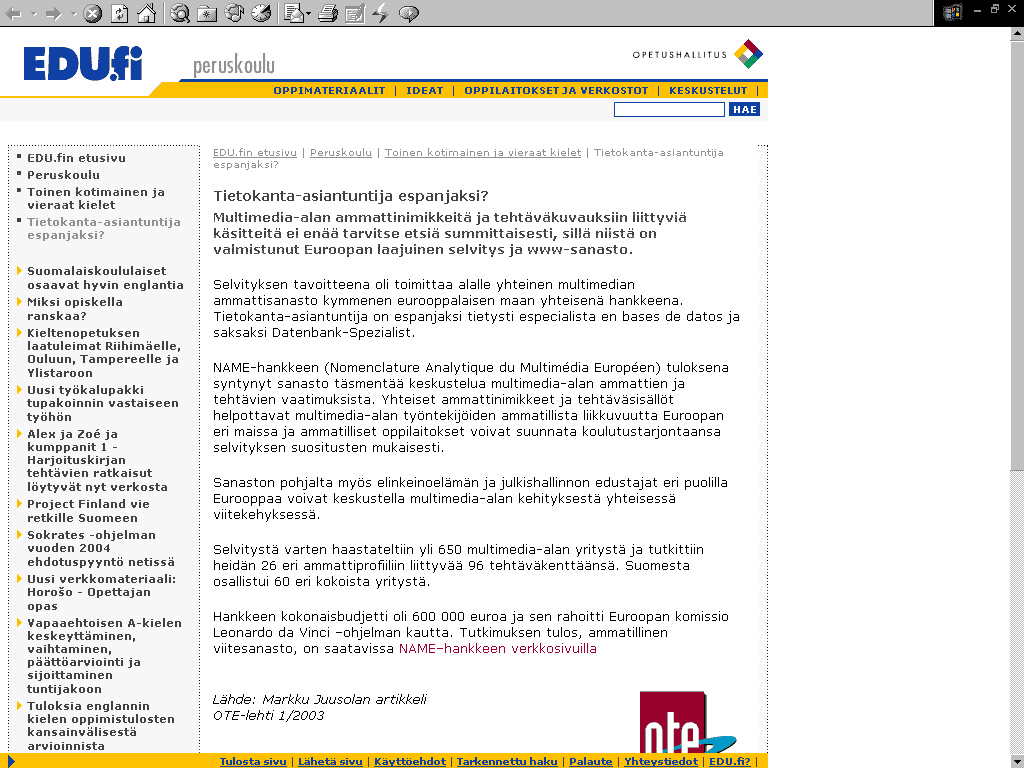1024x768 pixels.
Task: Refresh the page using the toolbar icon
Action: click(119, 13)
